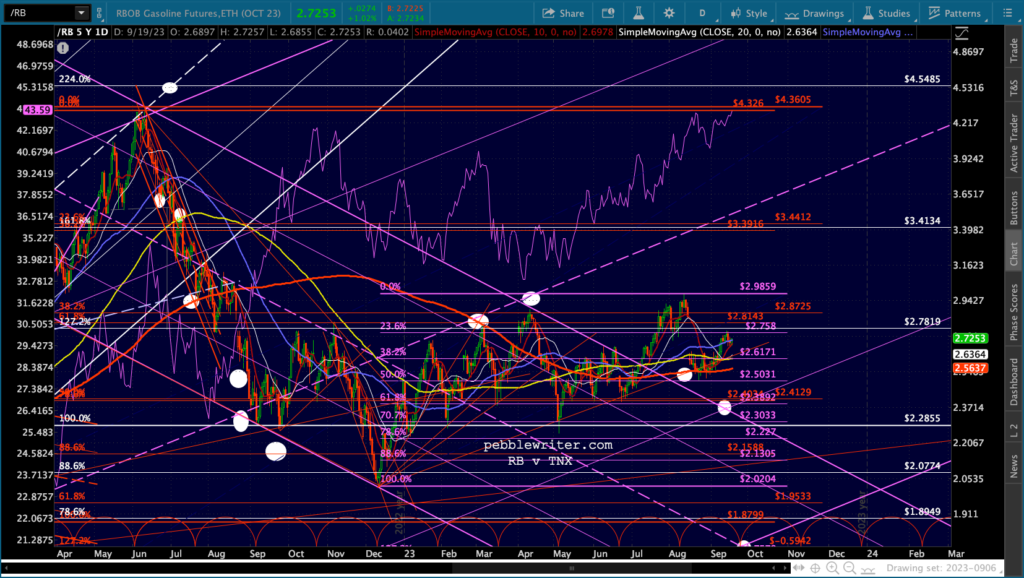The width and height of the screenshot is (1024, 578).
Task: Toggle the Active Trader side panel
Action: 1014,142
